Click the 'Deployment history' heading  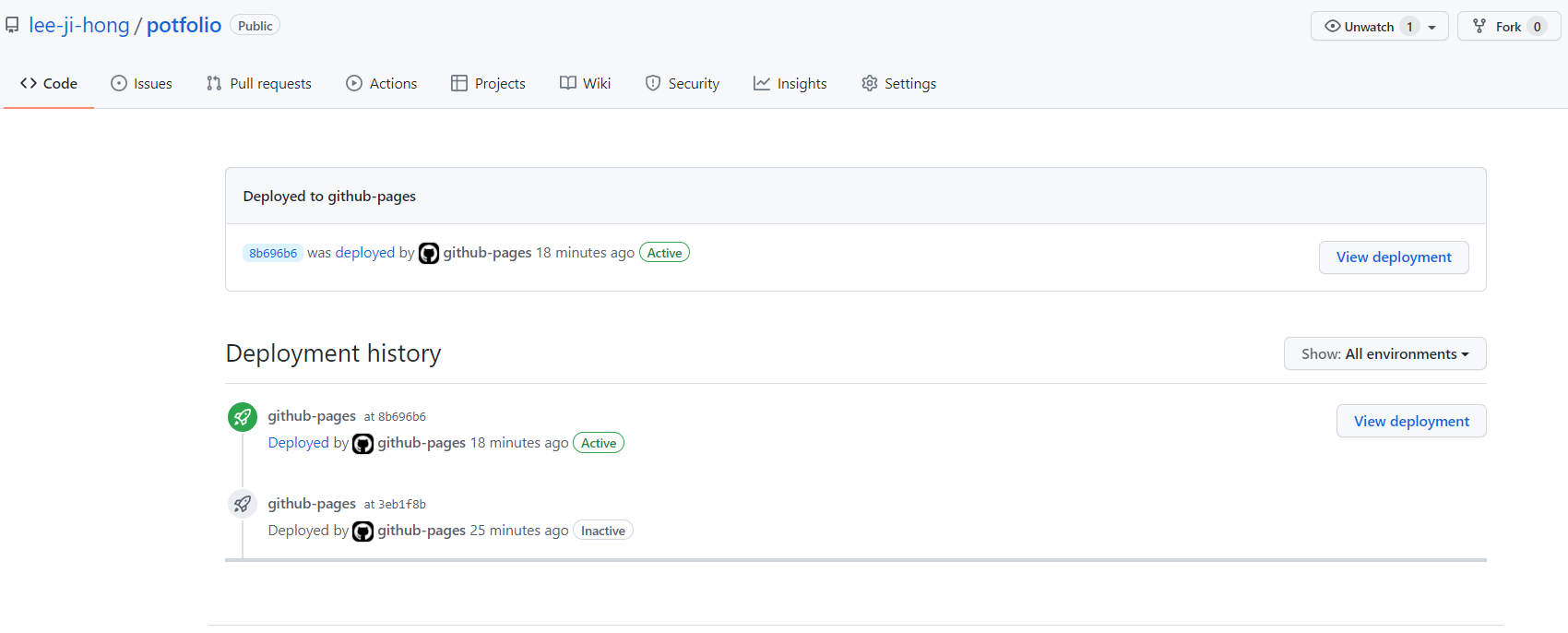click(333, 353)
